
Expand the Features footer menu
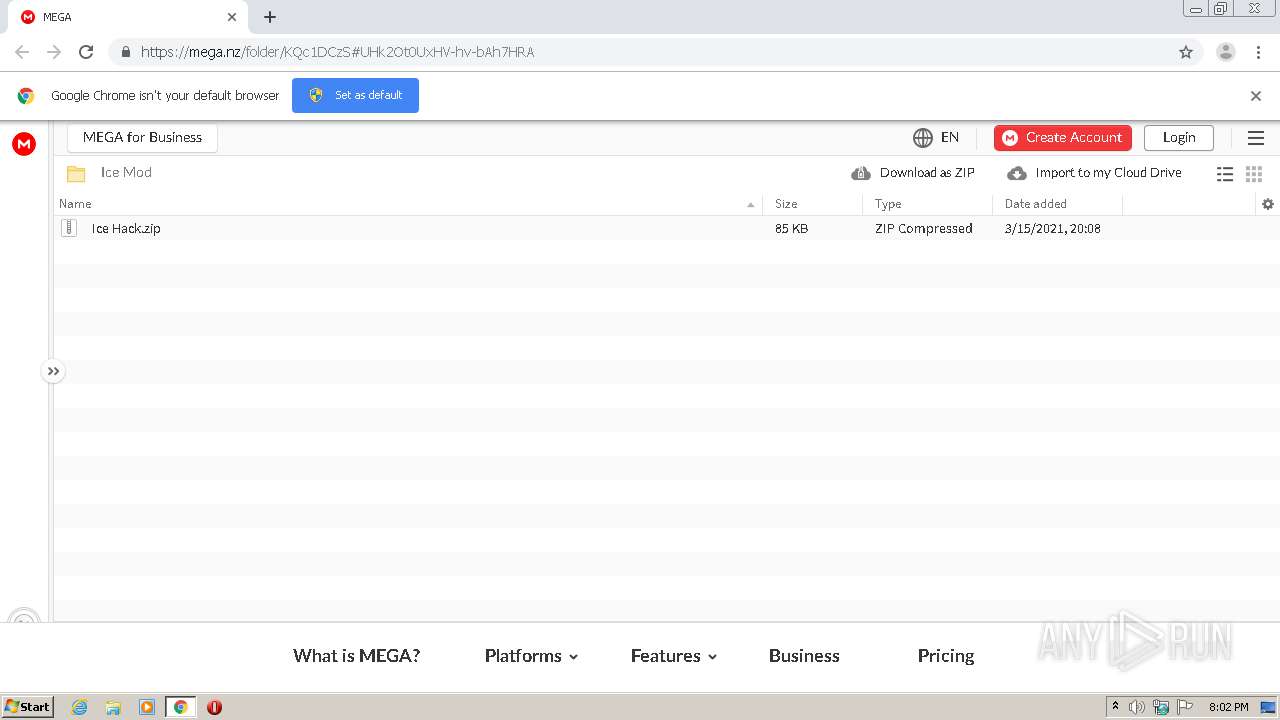click(674, 656)
